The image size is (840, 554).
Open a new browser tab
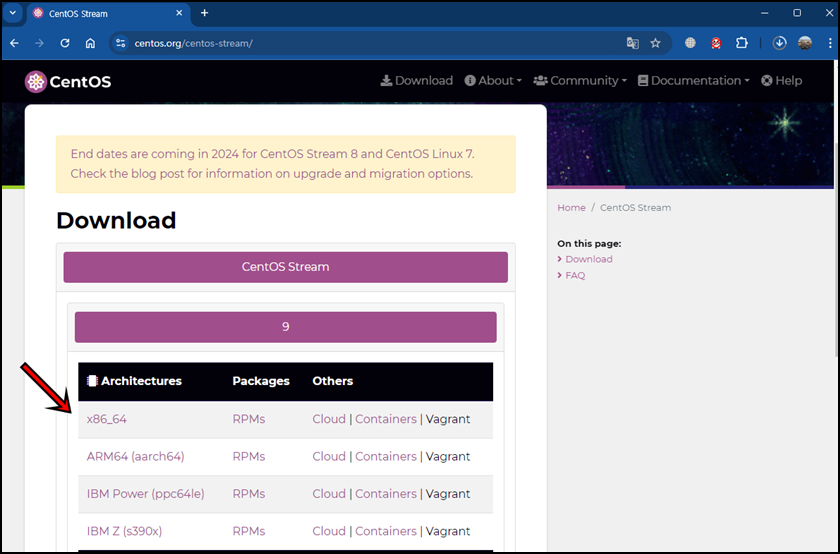click(x=205, y=13)
